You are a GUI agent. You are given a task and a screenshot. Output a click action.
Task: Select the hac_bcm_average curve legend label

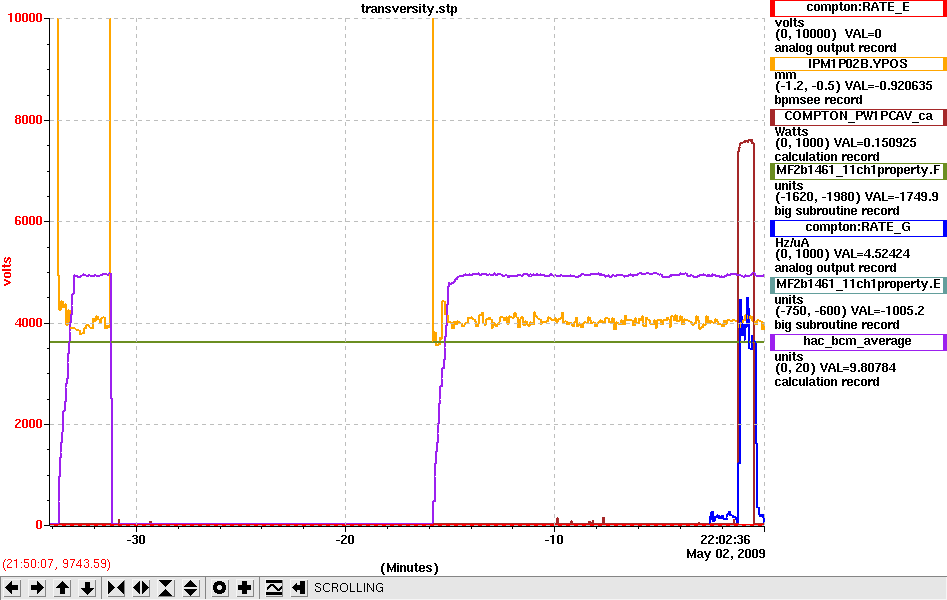coord(858,341)
